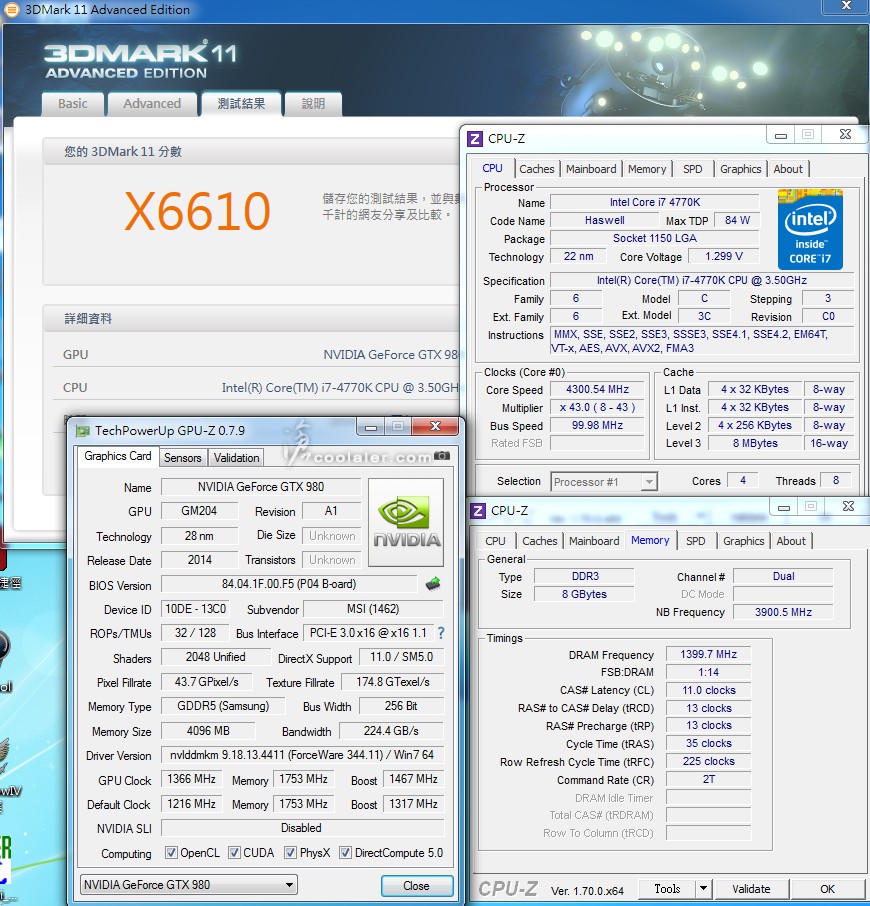
Task: Open the Sensors tab in GPU-Z
Action: [183, 458]
